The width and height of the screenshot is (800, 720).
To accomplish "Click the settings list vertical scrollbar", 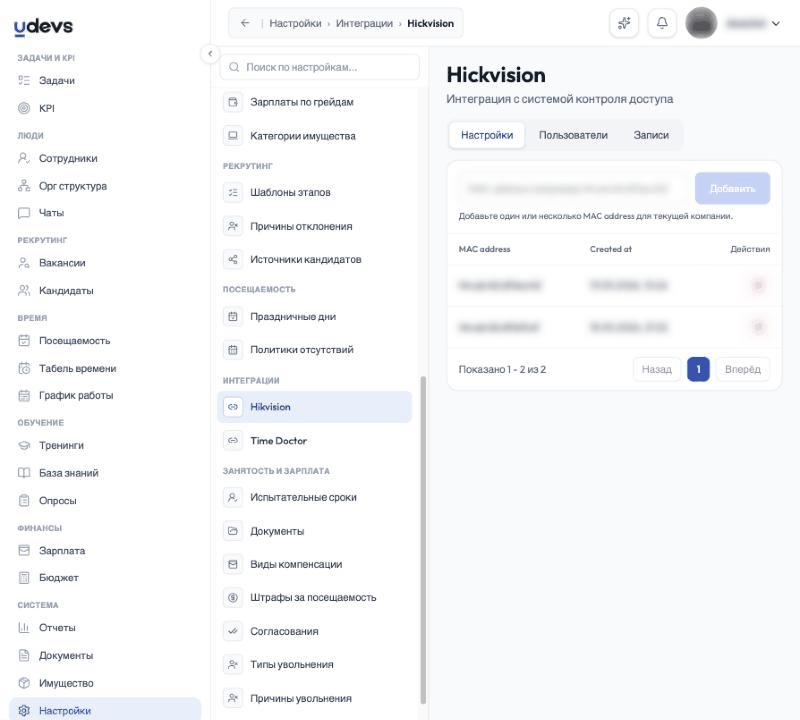I will (423, 540).
